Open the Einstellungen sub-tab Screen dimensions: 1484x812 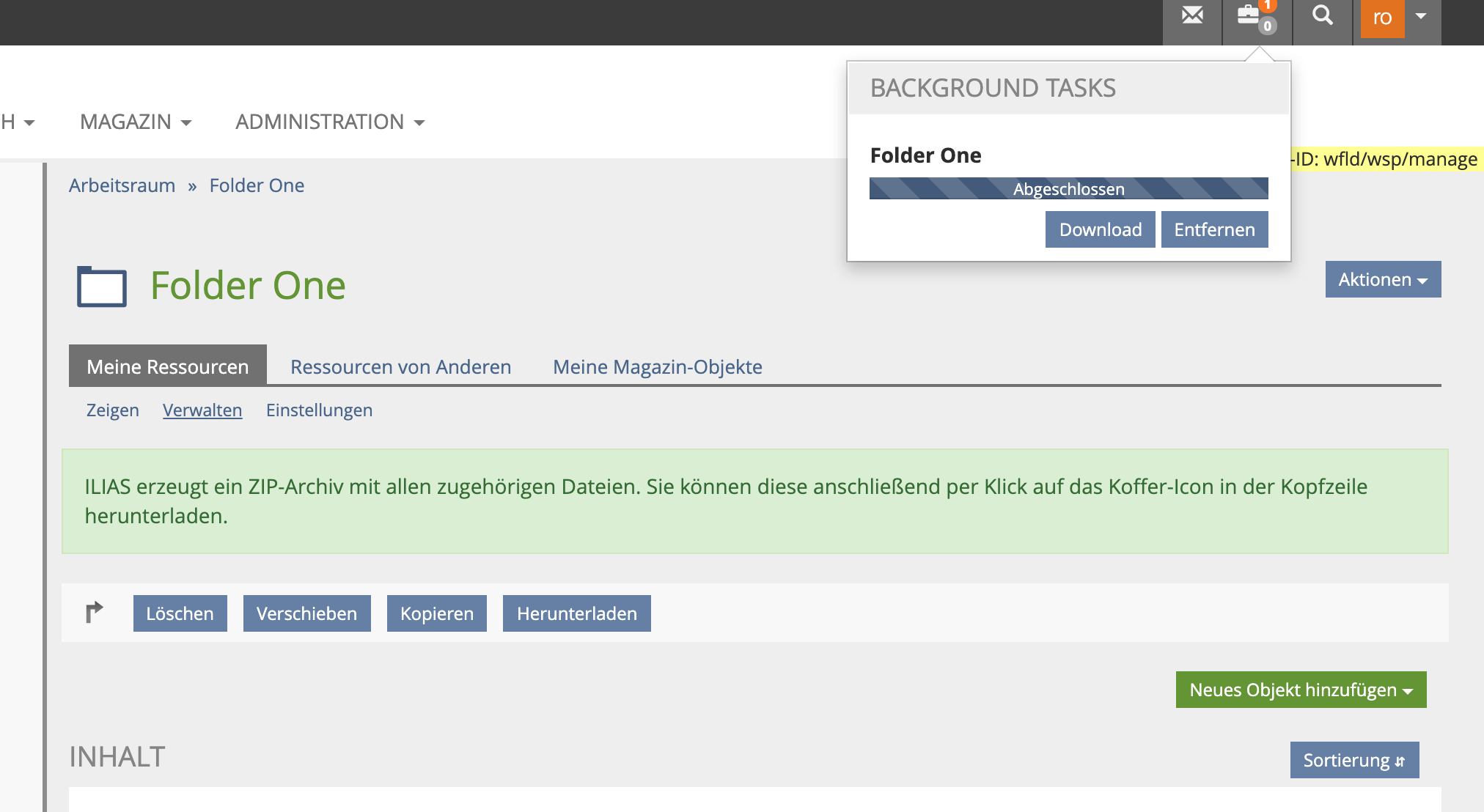[319, 410]
